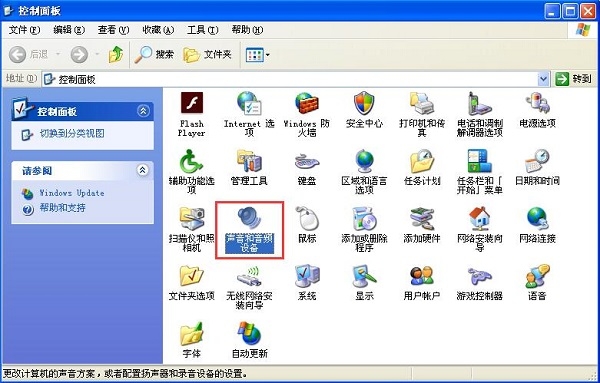
Task: Click the forward arrow button
Action: 79,55
